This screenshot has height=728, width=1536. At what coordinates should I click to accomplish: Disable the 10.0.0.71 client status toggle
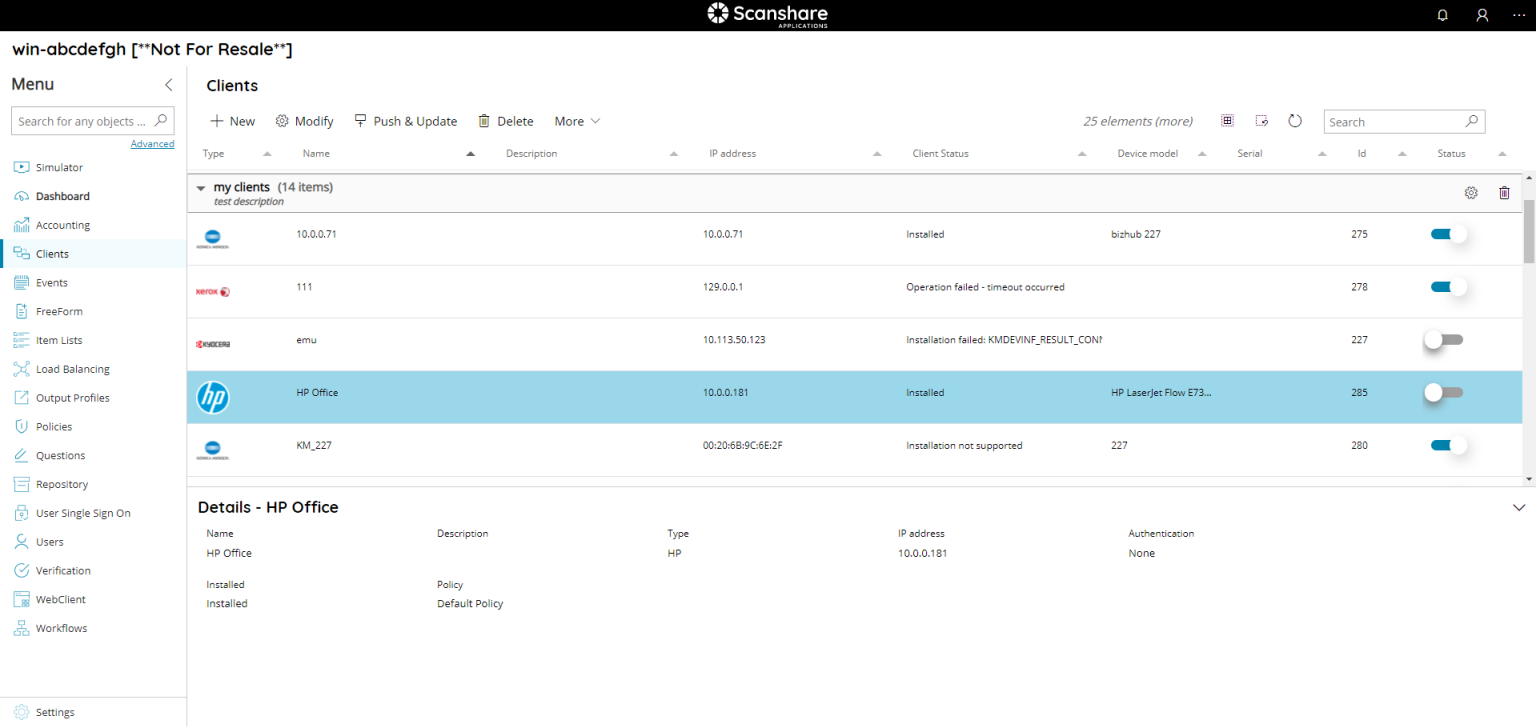1444,233
